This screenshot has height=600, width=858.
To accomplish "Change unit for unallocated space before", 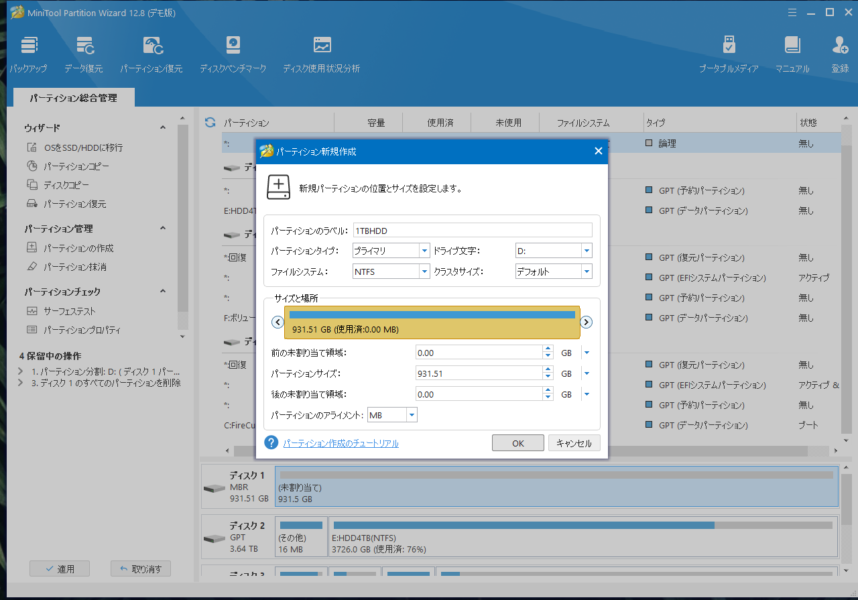I will pyautogui.click(x=587, y=353).
